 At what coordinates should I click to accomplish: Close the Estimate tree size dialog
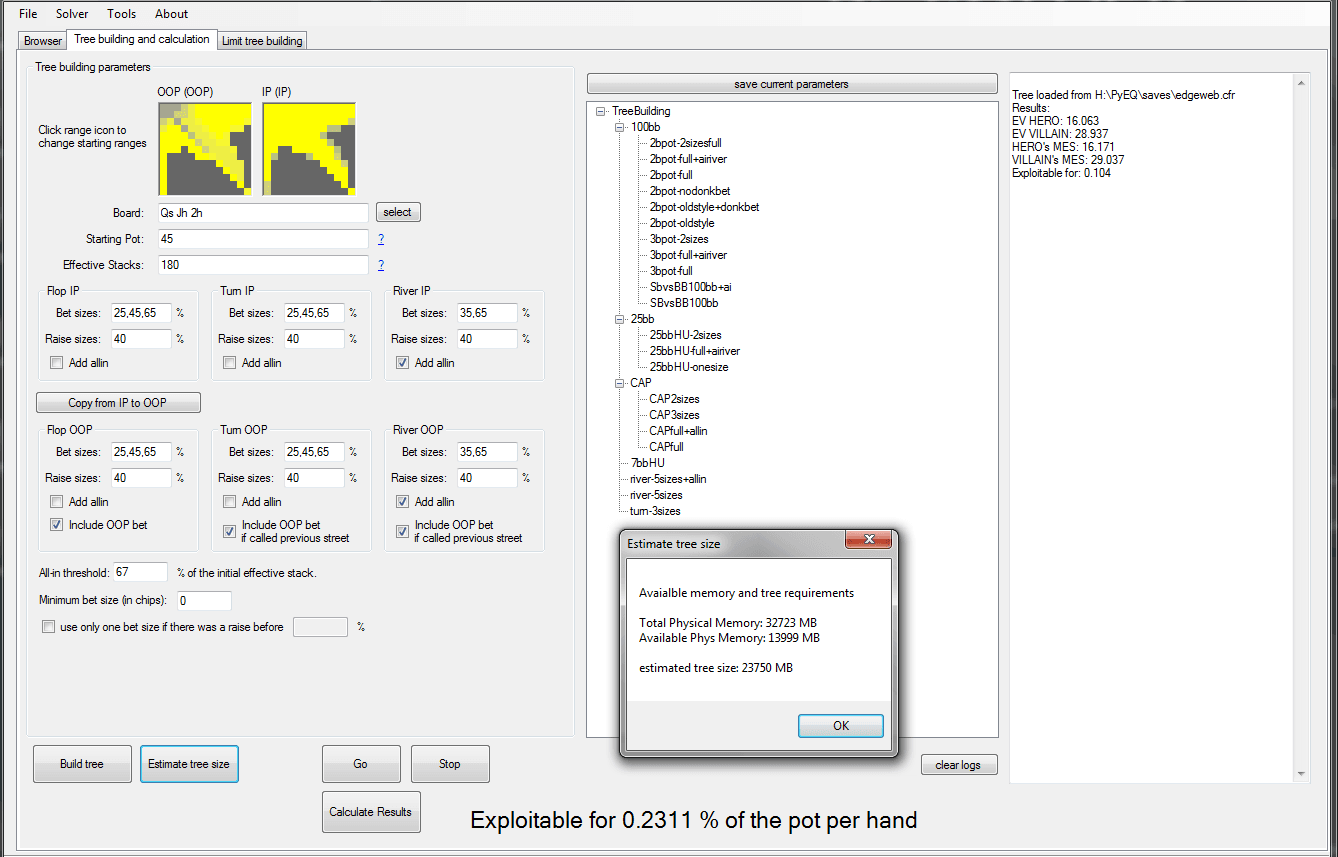pyautogui.click(x=840, y=726)
